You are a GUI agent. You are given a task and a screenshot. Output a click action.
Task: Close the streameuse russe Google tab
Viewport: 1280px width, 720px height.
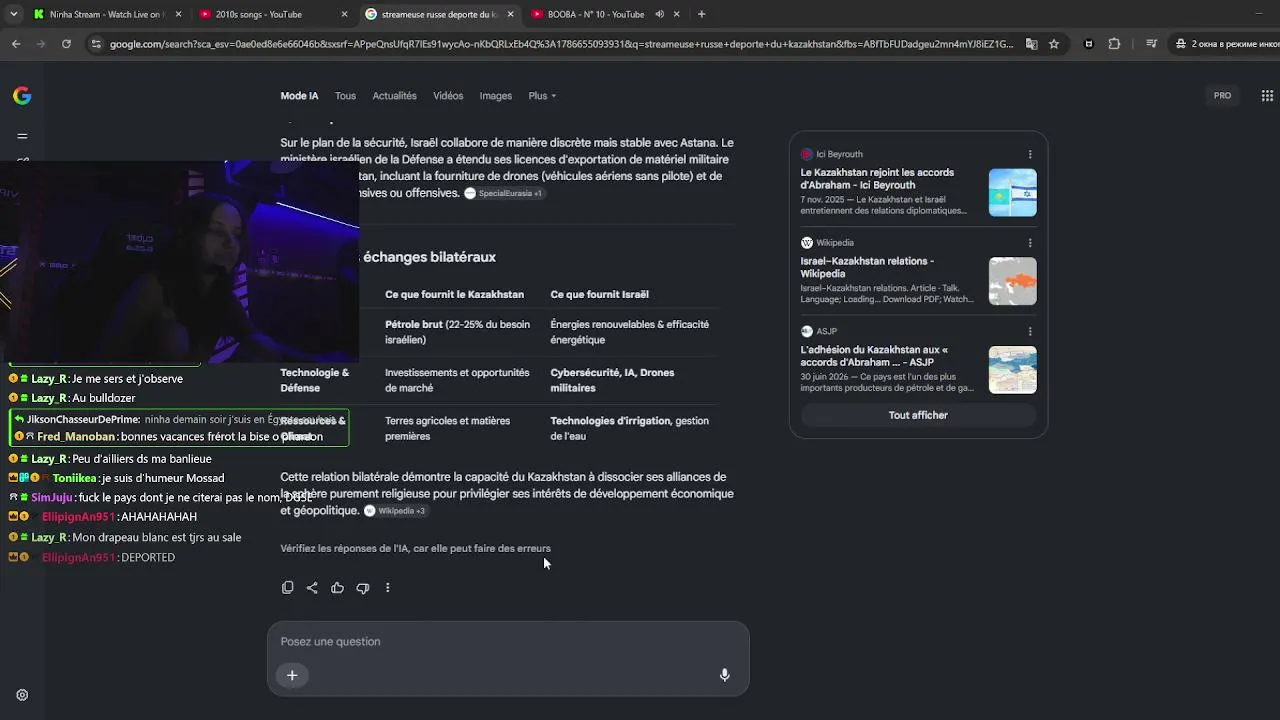point(510,14)
